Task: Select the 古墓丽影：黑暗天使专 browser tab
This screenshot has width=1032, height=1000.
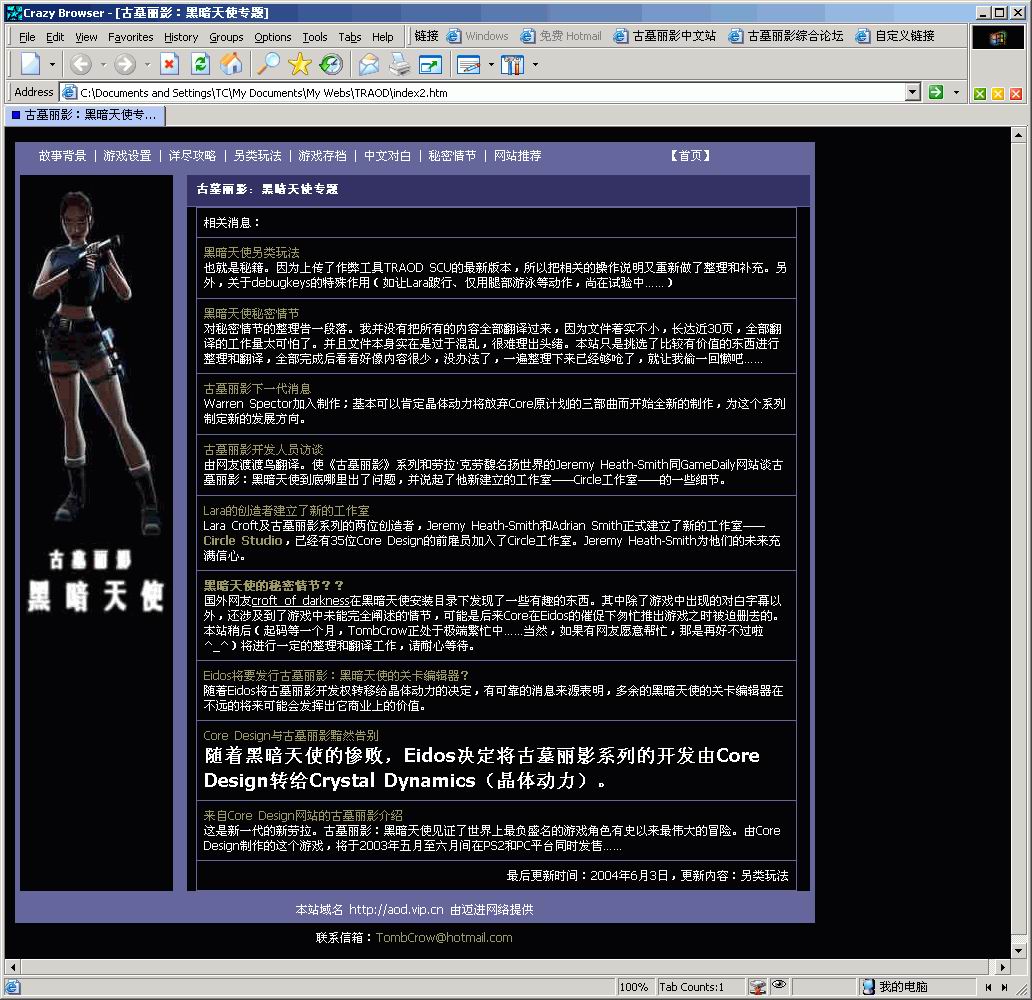Action: 85,115
